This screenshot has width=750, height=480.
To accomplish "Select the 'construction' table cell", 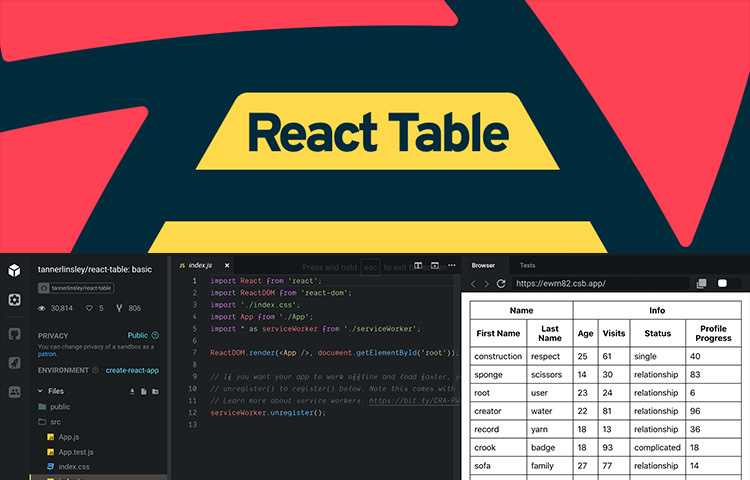I will point(498,357).
